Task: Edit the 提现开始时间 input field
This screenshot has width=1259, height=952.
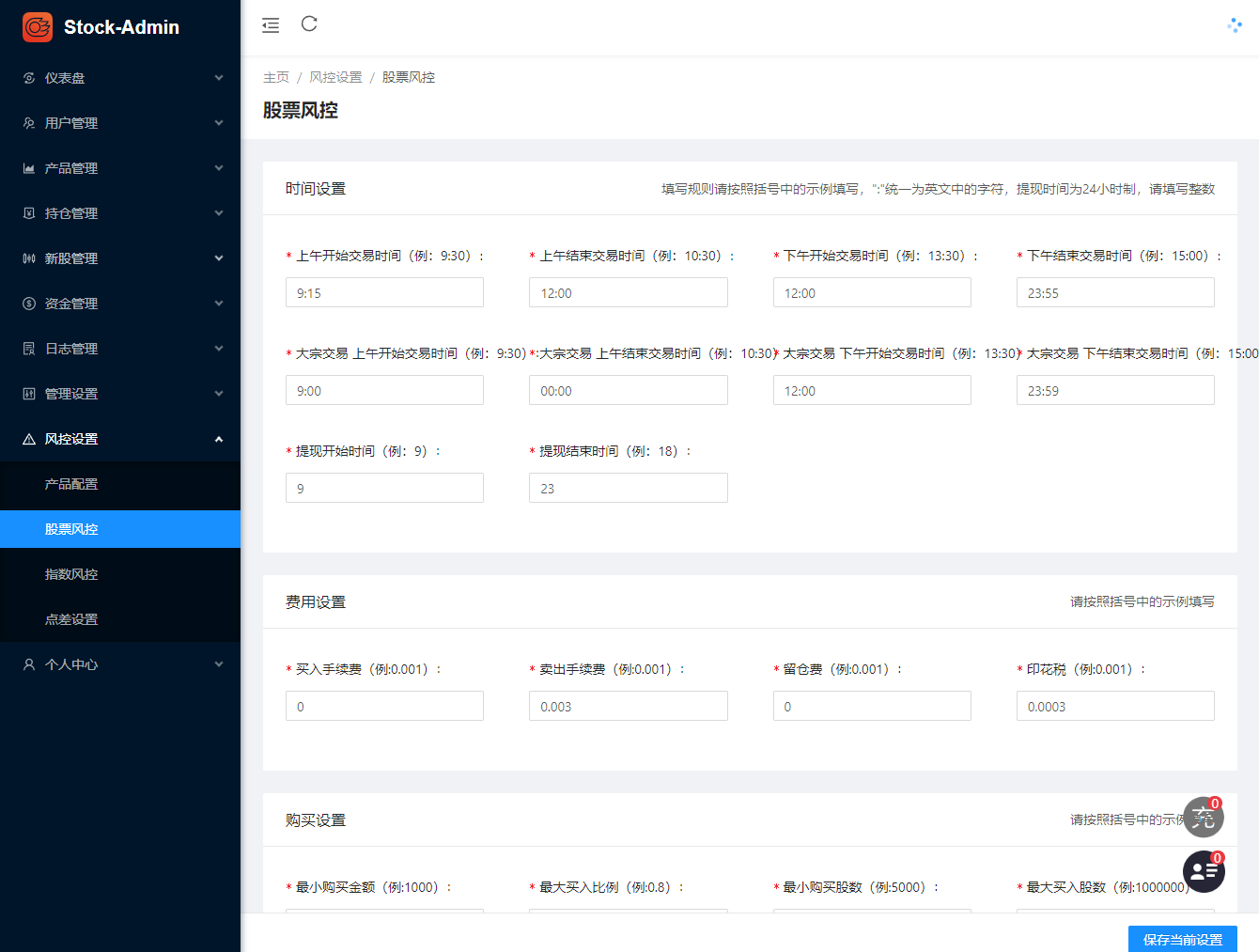Action: (x=384, y=487)
